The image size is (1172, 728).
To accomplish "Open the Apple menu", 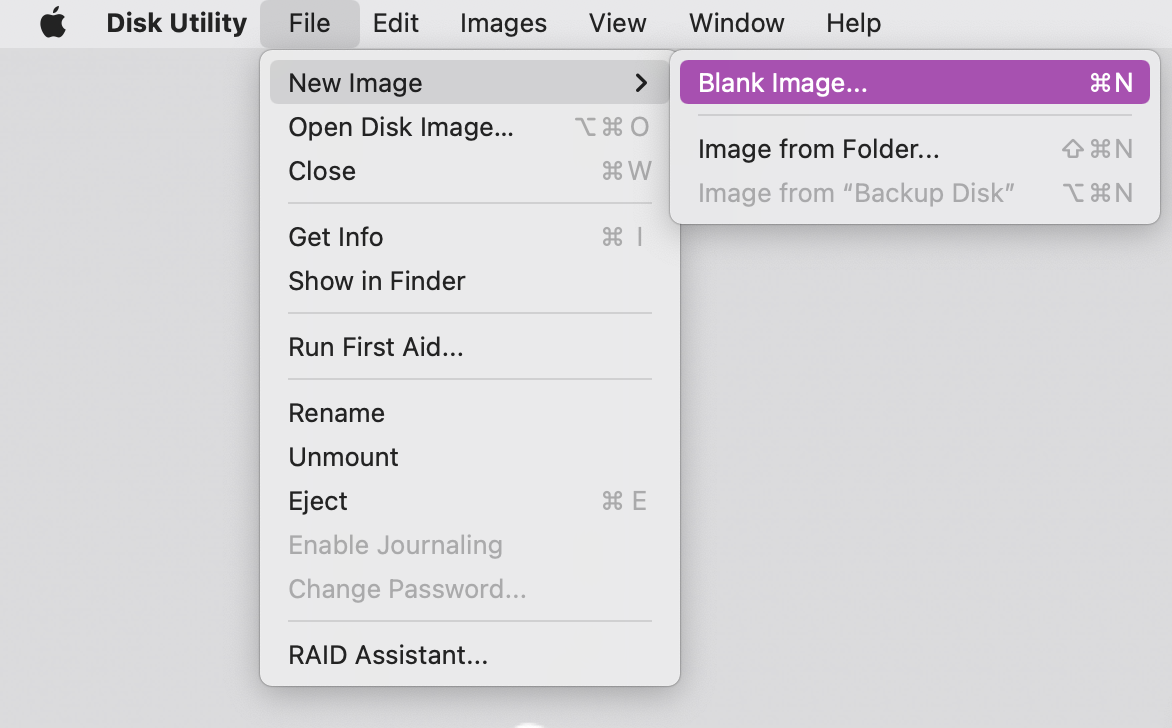I will click(53, 22).
